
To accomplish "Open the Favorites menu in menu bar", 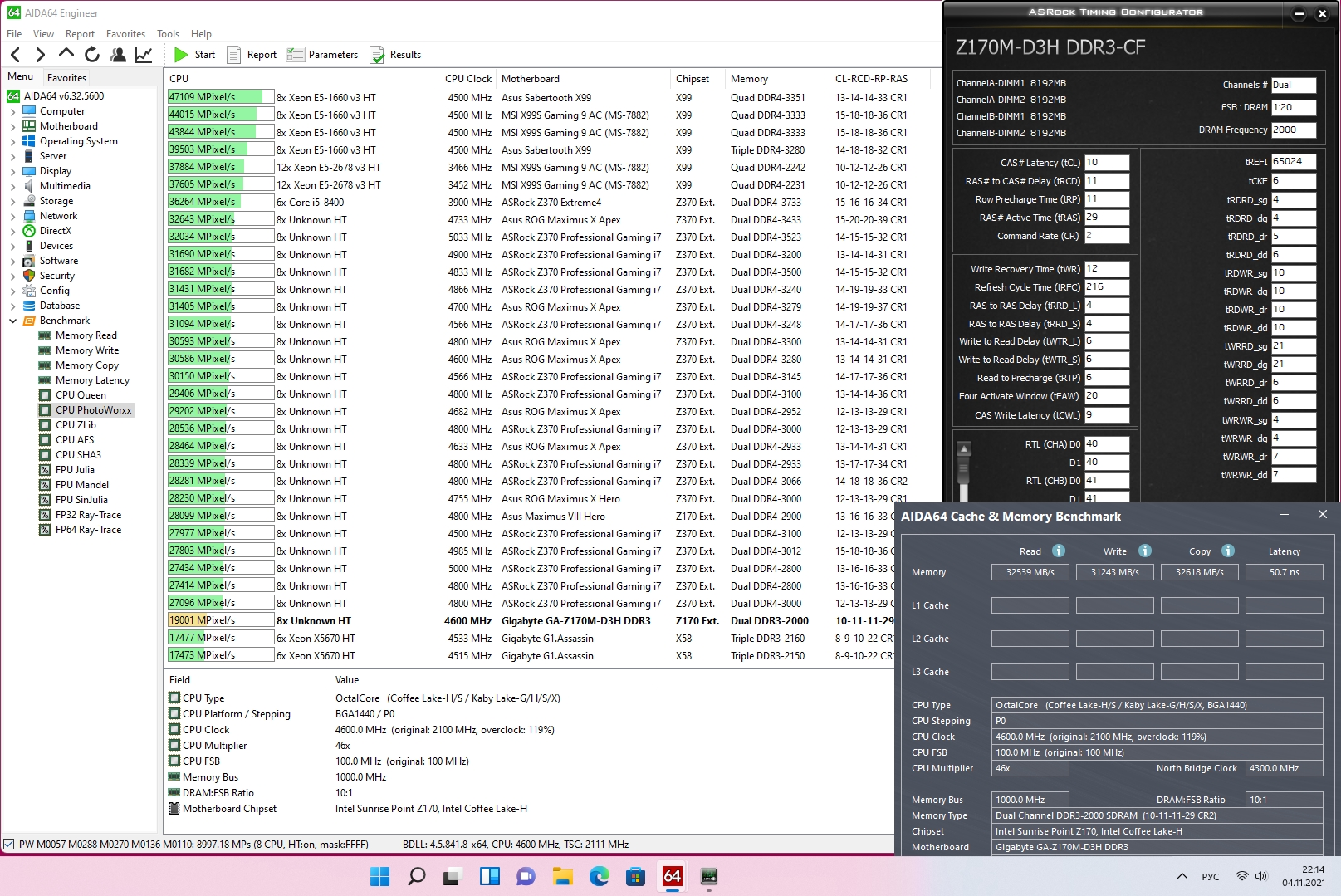I will tap(125, 34).
